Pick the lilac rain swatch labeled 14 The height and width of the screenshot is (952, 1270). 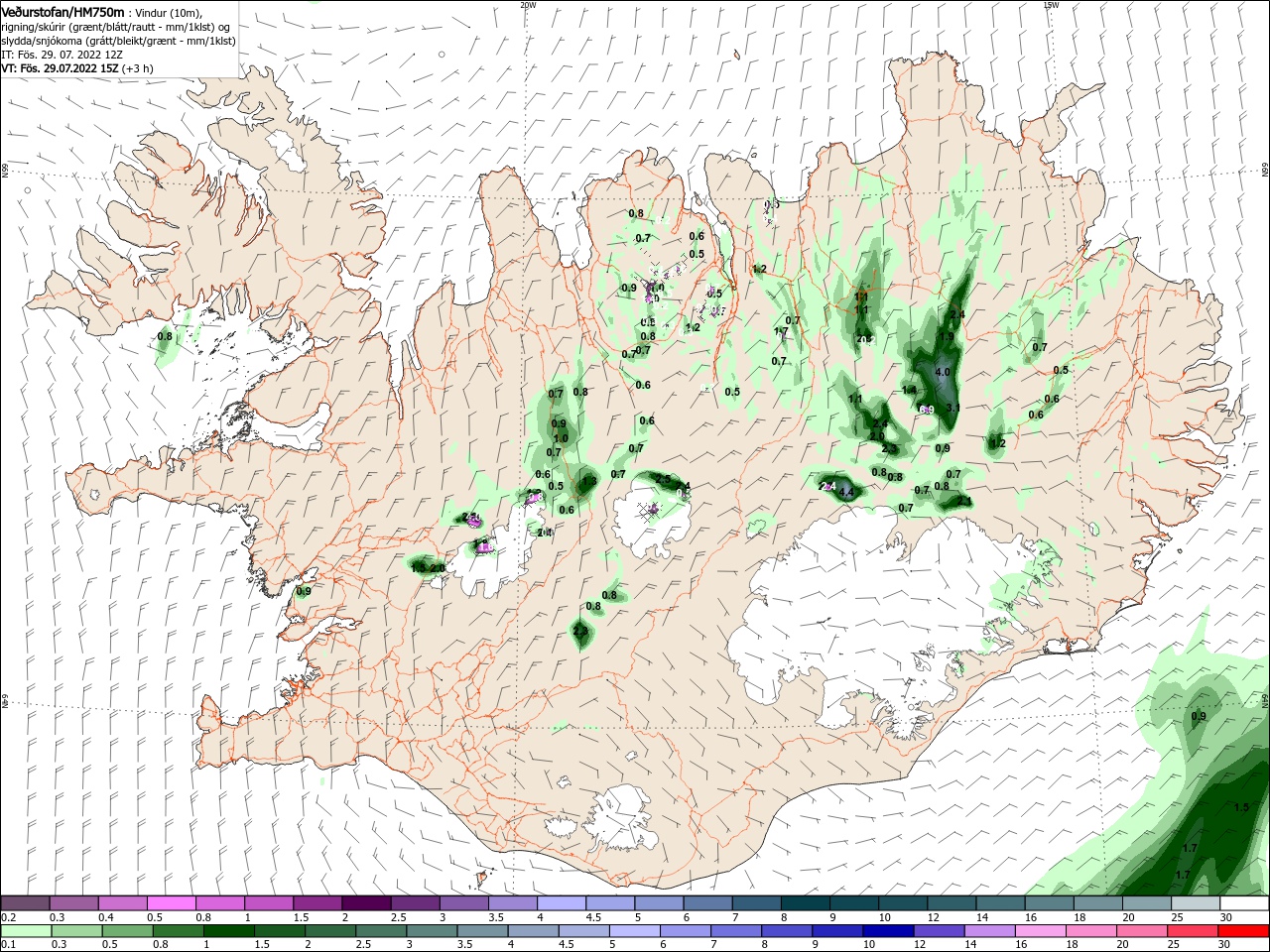pos(988,930)
